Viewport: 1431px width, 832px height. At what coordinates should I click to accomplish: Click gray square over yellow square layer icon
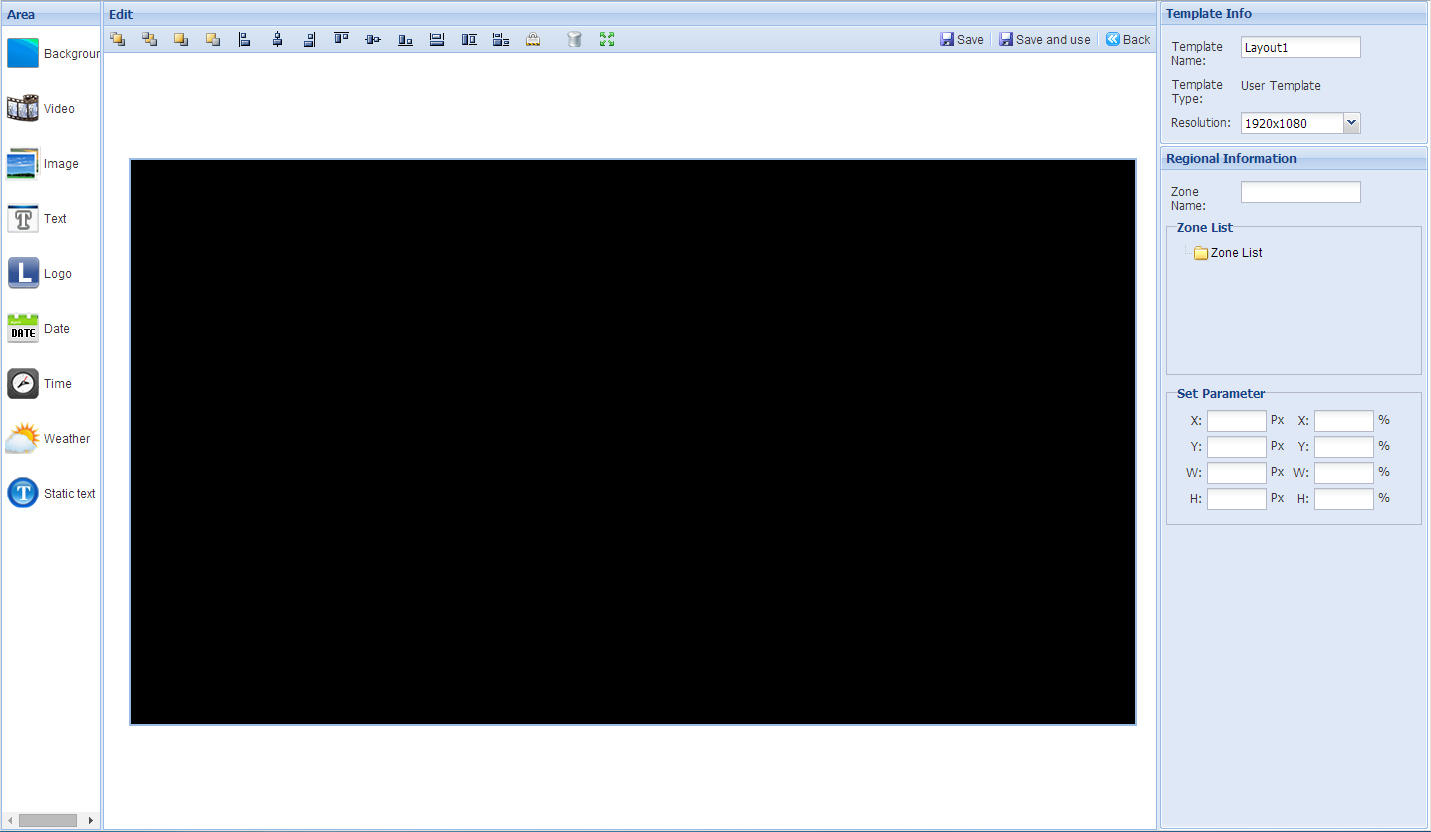click(213, 39)
